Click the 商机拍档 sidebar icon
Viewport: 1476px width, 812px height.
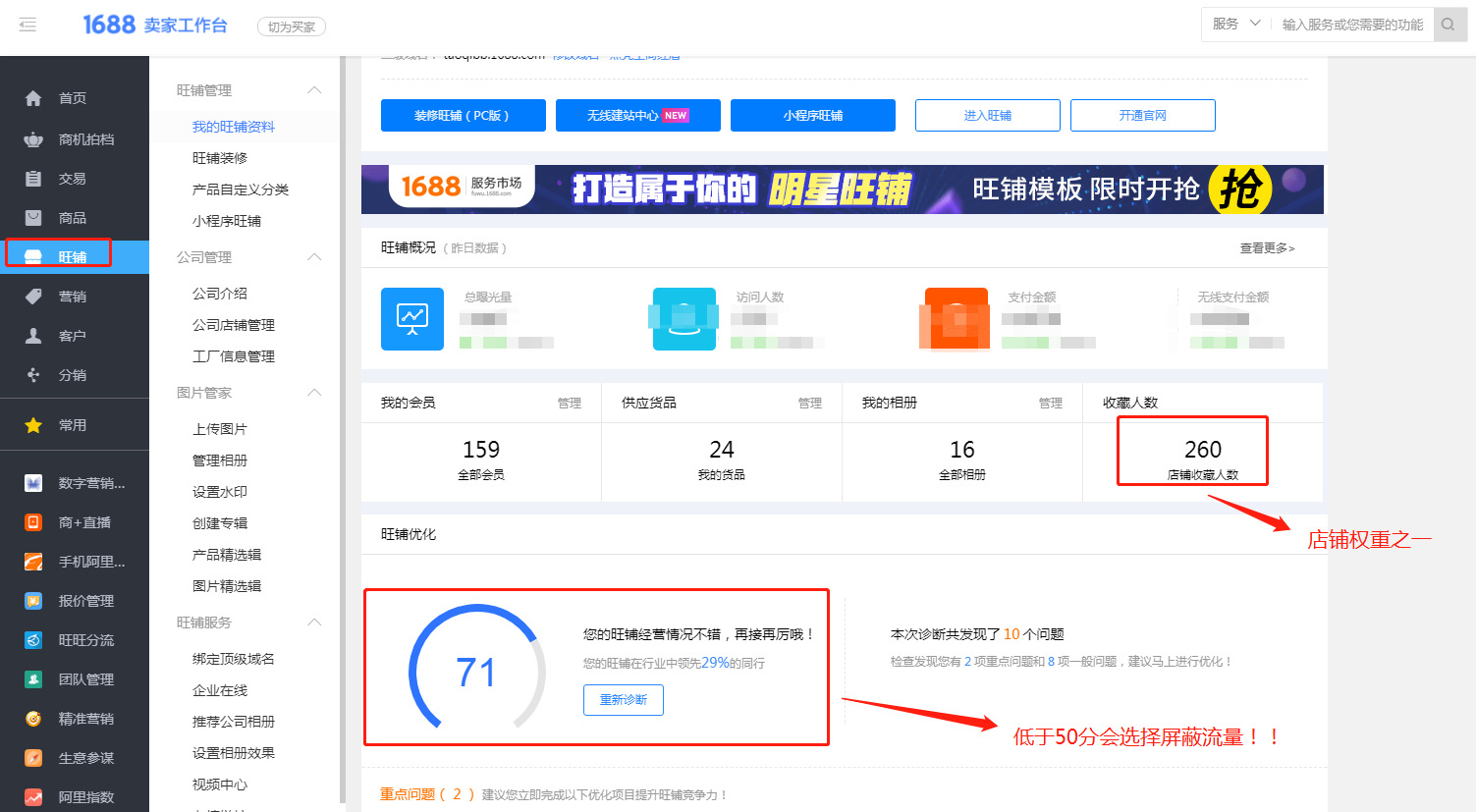(33, 139)
